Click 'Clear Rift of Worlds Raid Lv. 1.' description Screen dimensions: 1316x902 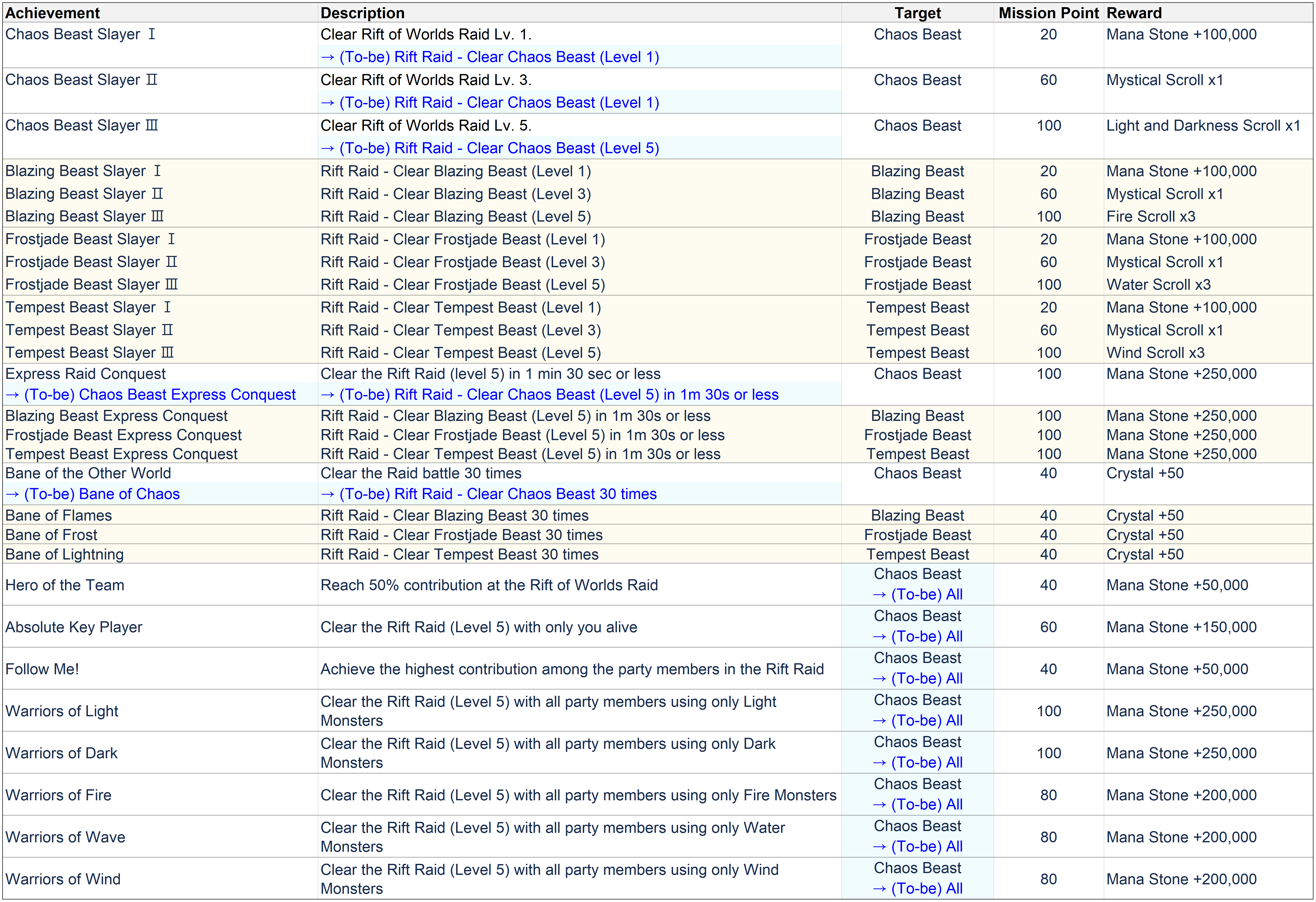point(426,34)
